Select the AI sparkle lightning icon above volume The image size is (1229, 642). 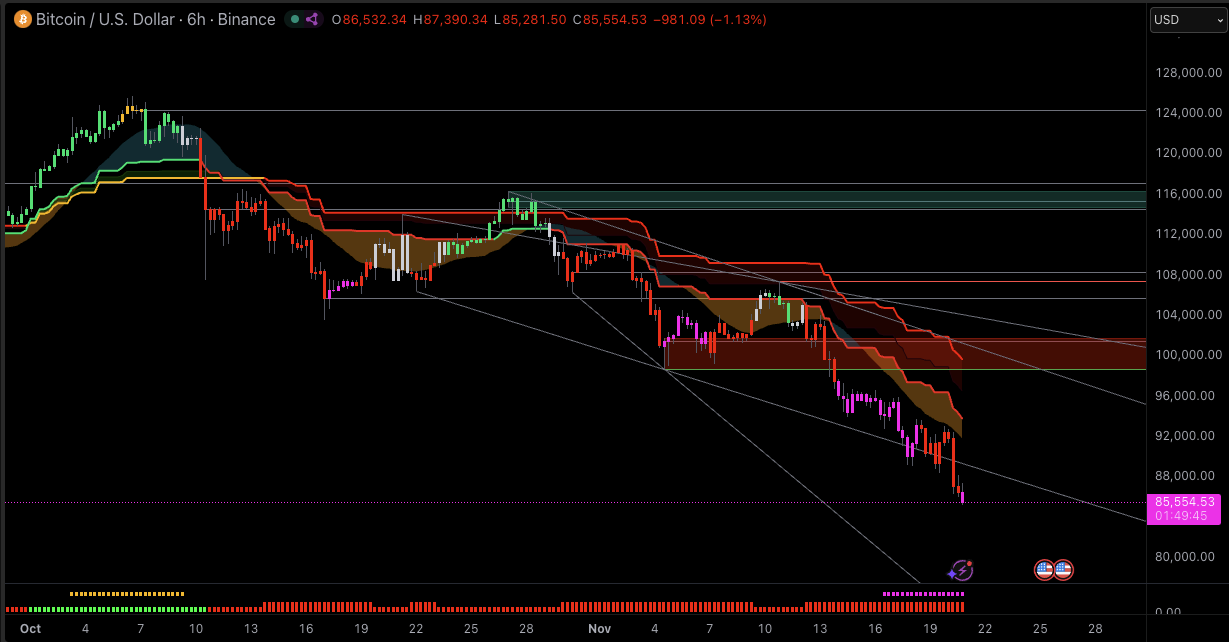(959, 569)
